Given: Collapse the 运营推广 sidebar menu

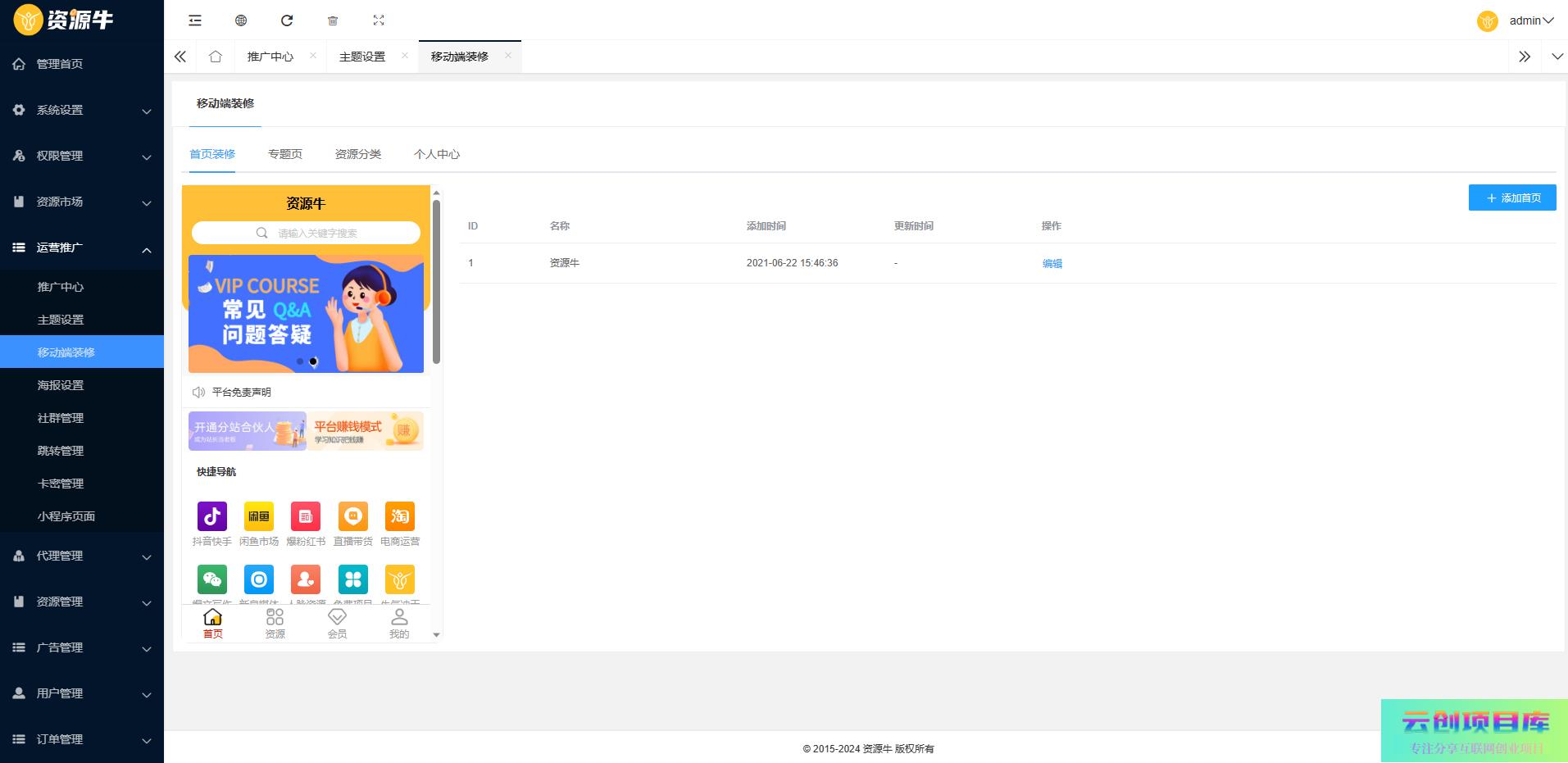Looking at the screenshot, I should coord(82,248).
